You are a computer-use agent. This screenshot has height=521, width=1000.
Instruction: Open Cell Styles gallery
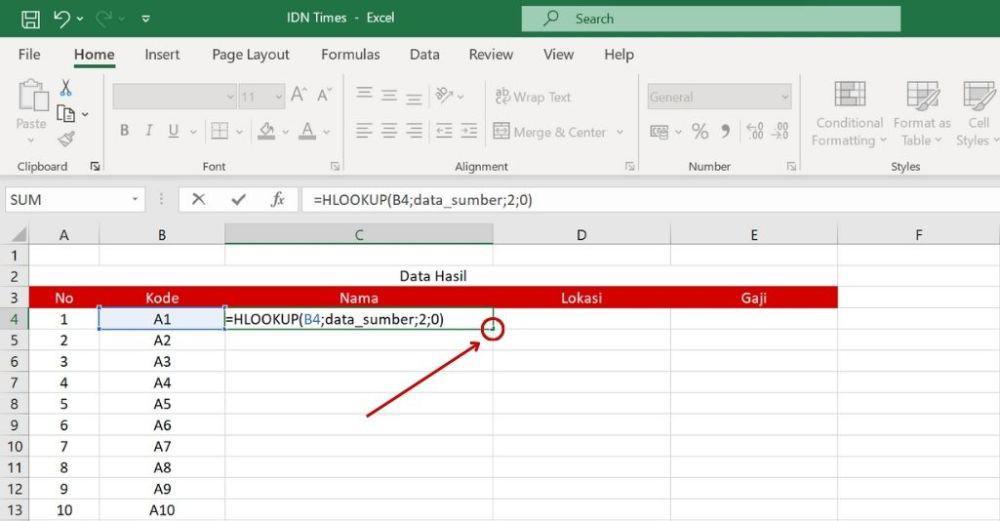coord(978,114)
